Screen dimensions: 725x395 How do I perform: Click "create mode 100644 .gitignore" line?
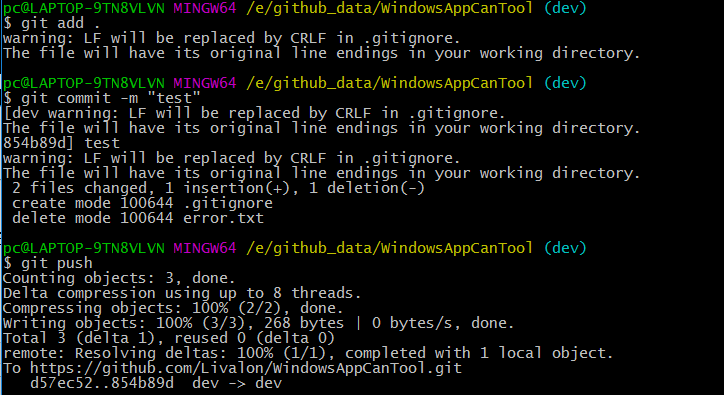pyautogui.click(x=142, y=203)
